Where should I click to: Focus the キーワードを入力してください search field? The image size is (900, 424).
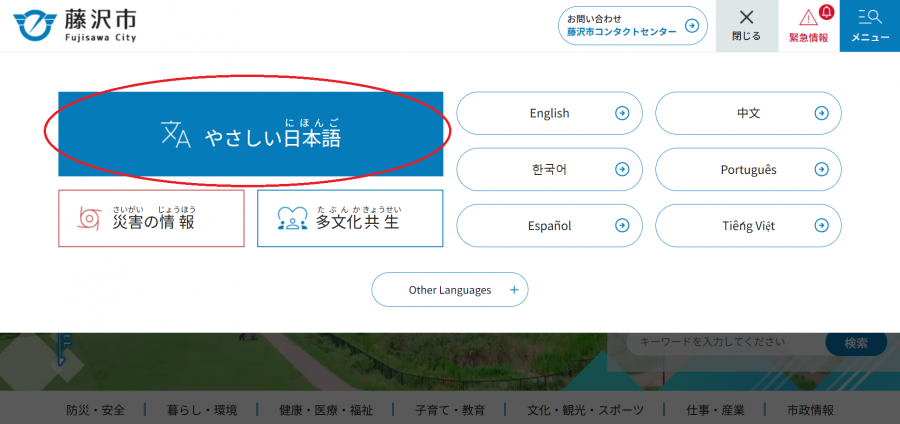(x=726, y=343)
